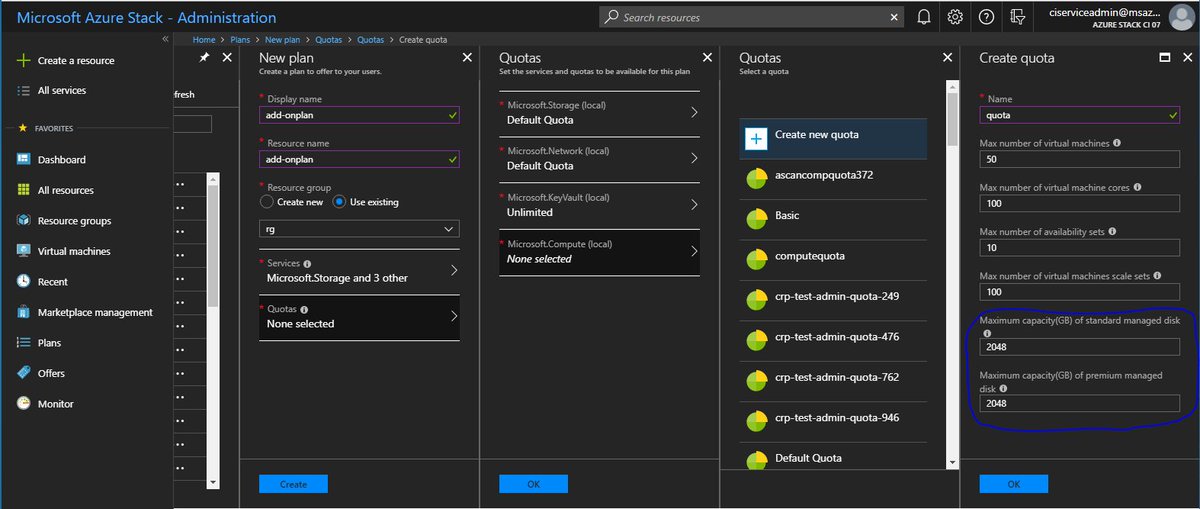Click the pie icon beside crp-test-admin-quota-249
Screen dimensions: 1200x509
[x=756, y=298]
